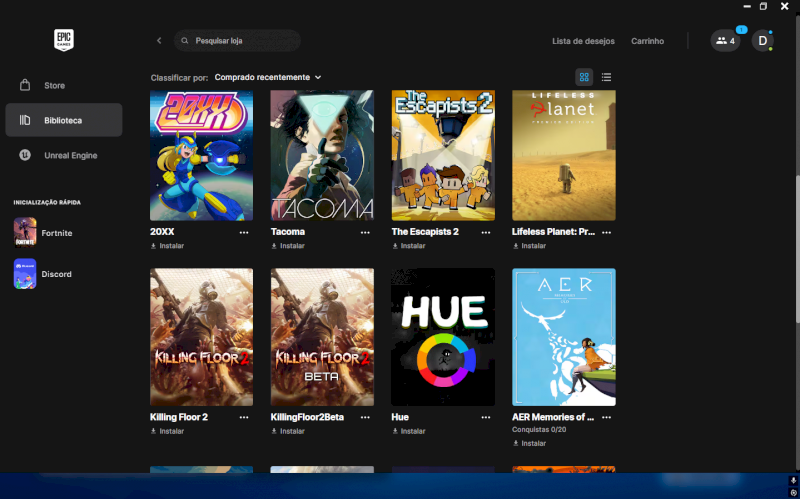Install Hue
The width and height of the screenshot is (800, 499).
[x=409, y=431]
